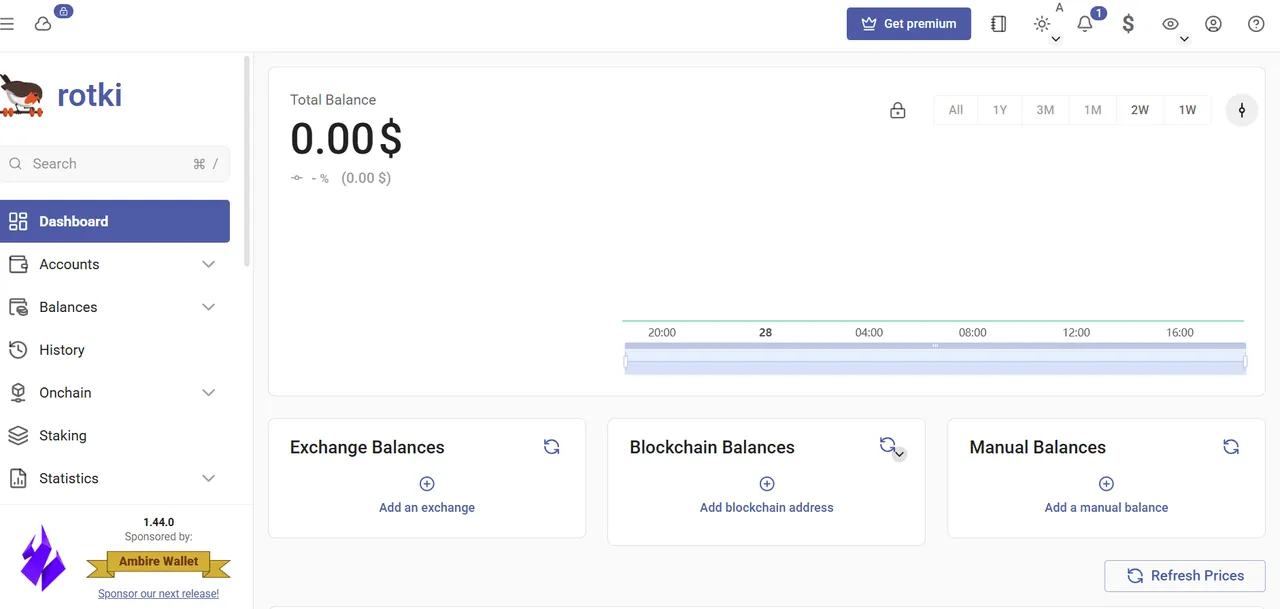This screenshot has width=1280, height=609.
Task: Select the 1W timeframe
Action: [1187, 110]
